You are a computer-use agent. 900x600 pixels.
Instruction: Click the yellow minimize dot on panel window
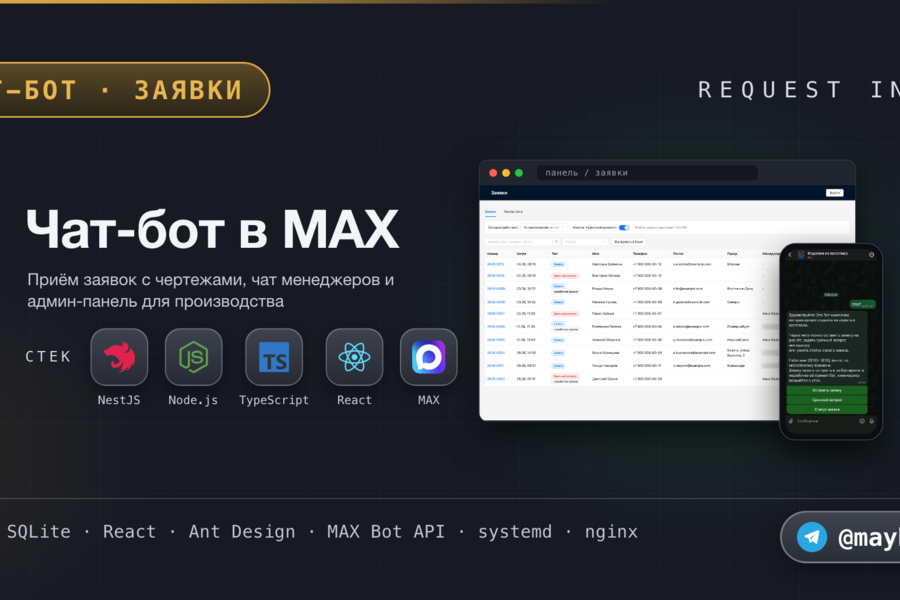point(506,173)
